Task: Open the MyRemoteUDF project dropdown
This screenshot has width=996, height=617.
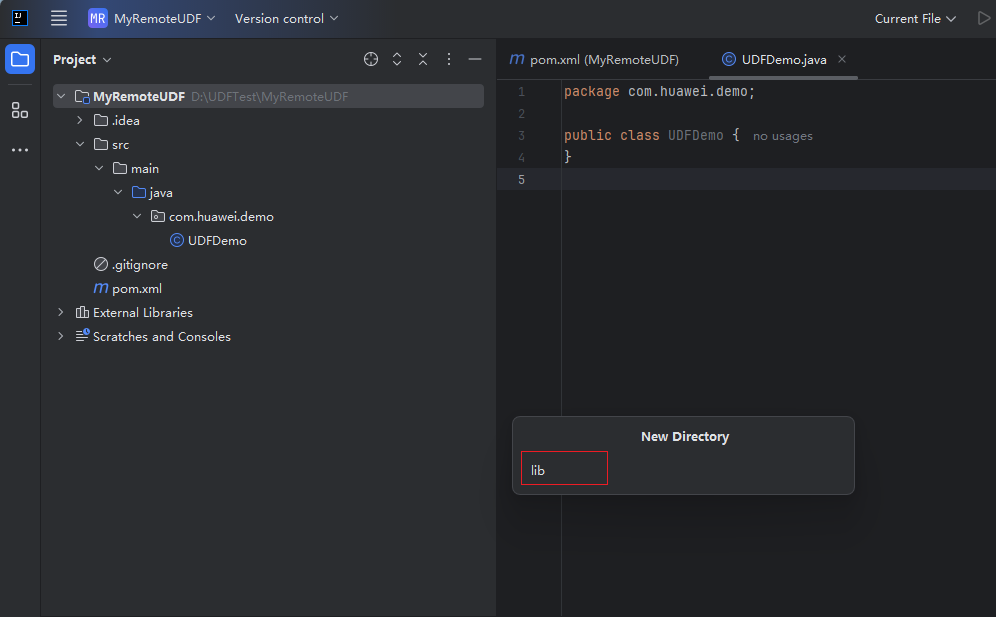Action: 152,18
